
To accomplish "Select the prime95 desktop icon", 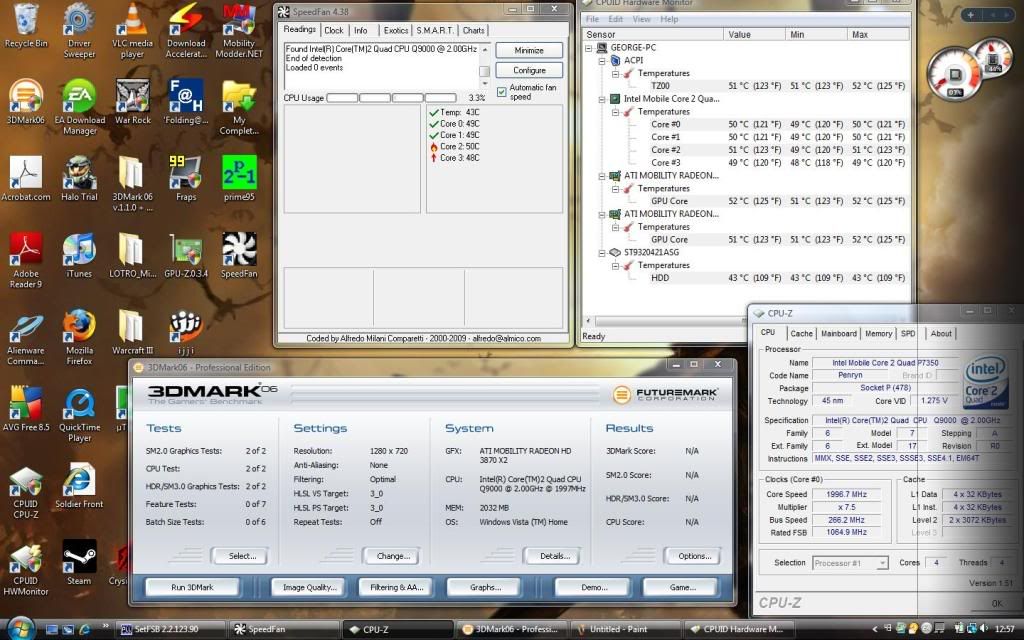I will tap(239, 178).
